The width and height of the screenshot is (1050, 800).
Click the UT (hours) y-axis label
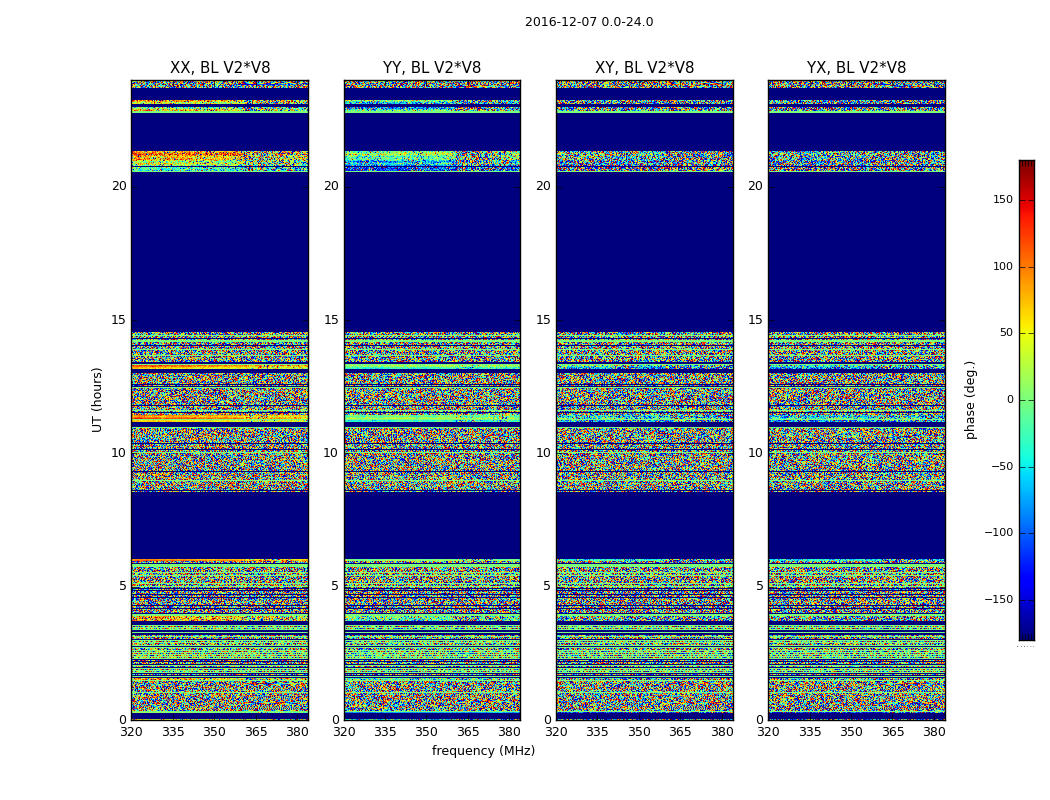[x=98, y=399]
